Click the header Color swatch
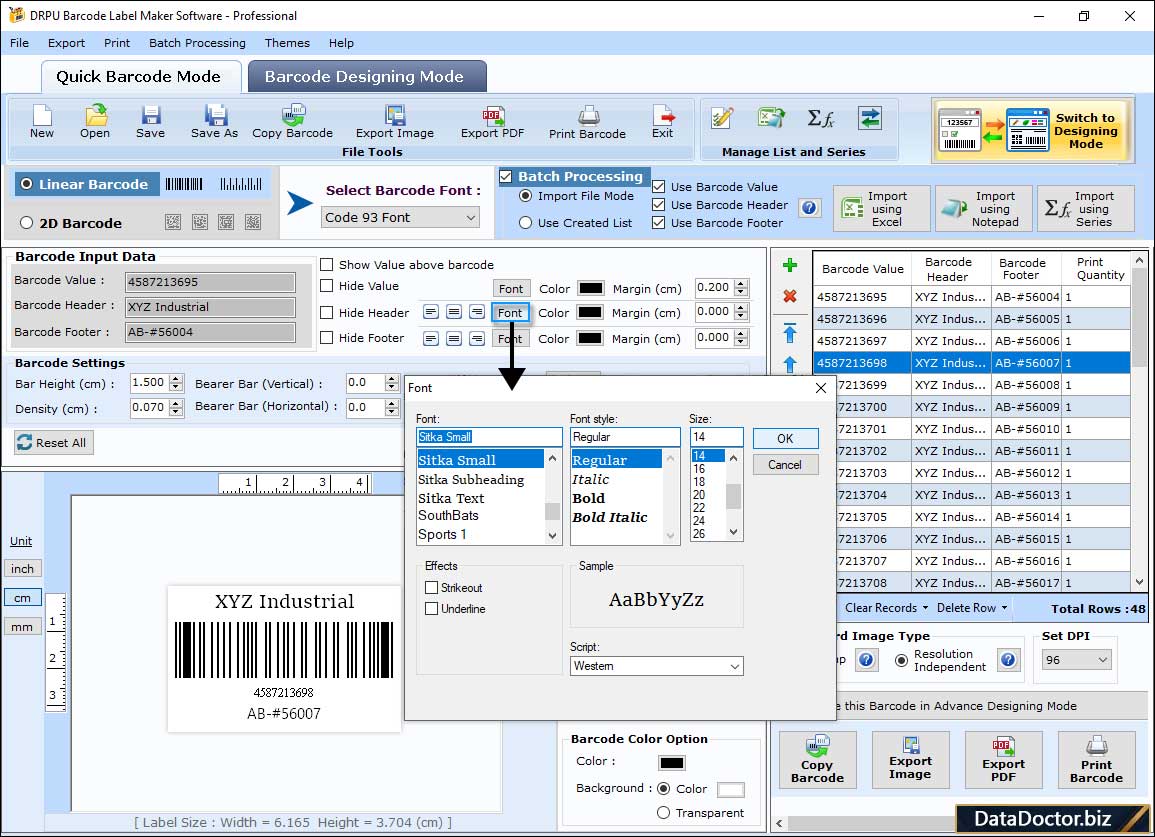 pyautogui.click(x=590, y=312)
